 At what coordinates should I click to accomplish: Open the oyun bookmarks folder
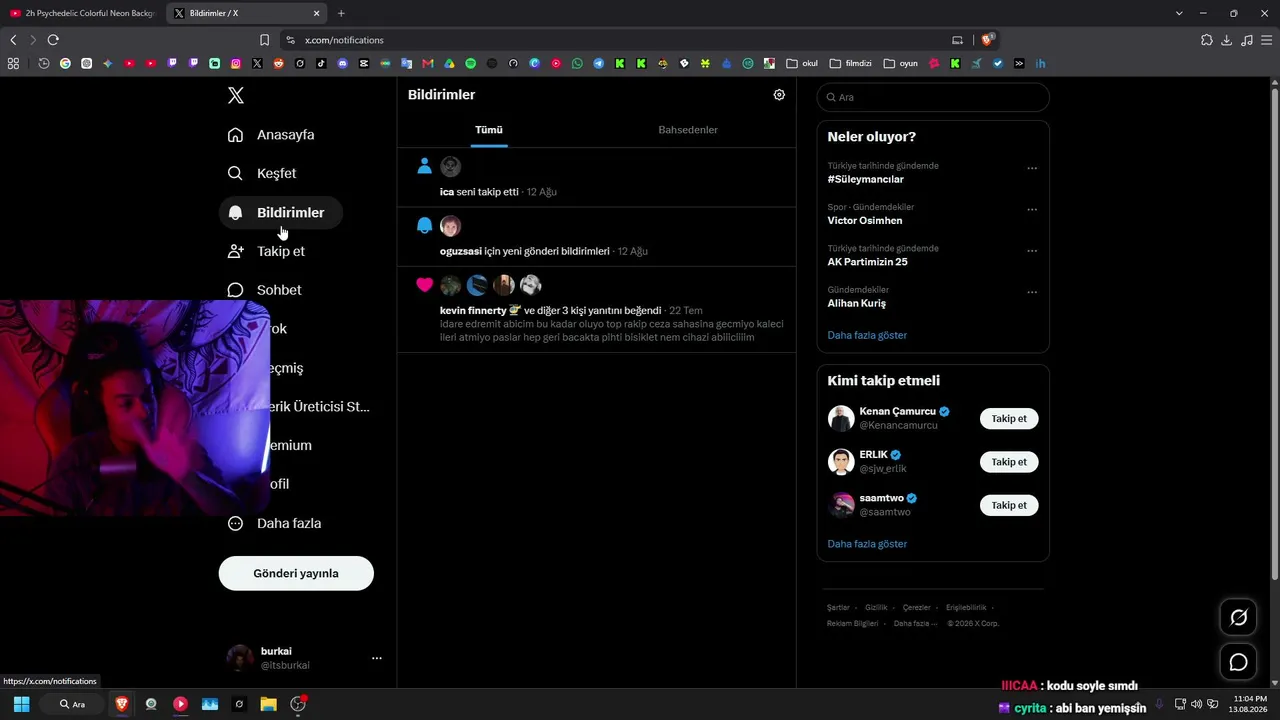tap(901, 63)
